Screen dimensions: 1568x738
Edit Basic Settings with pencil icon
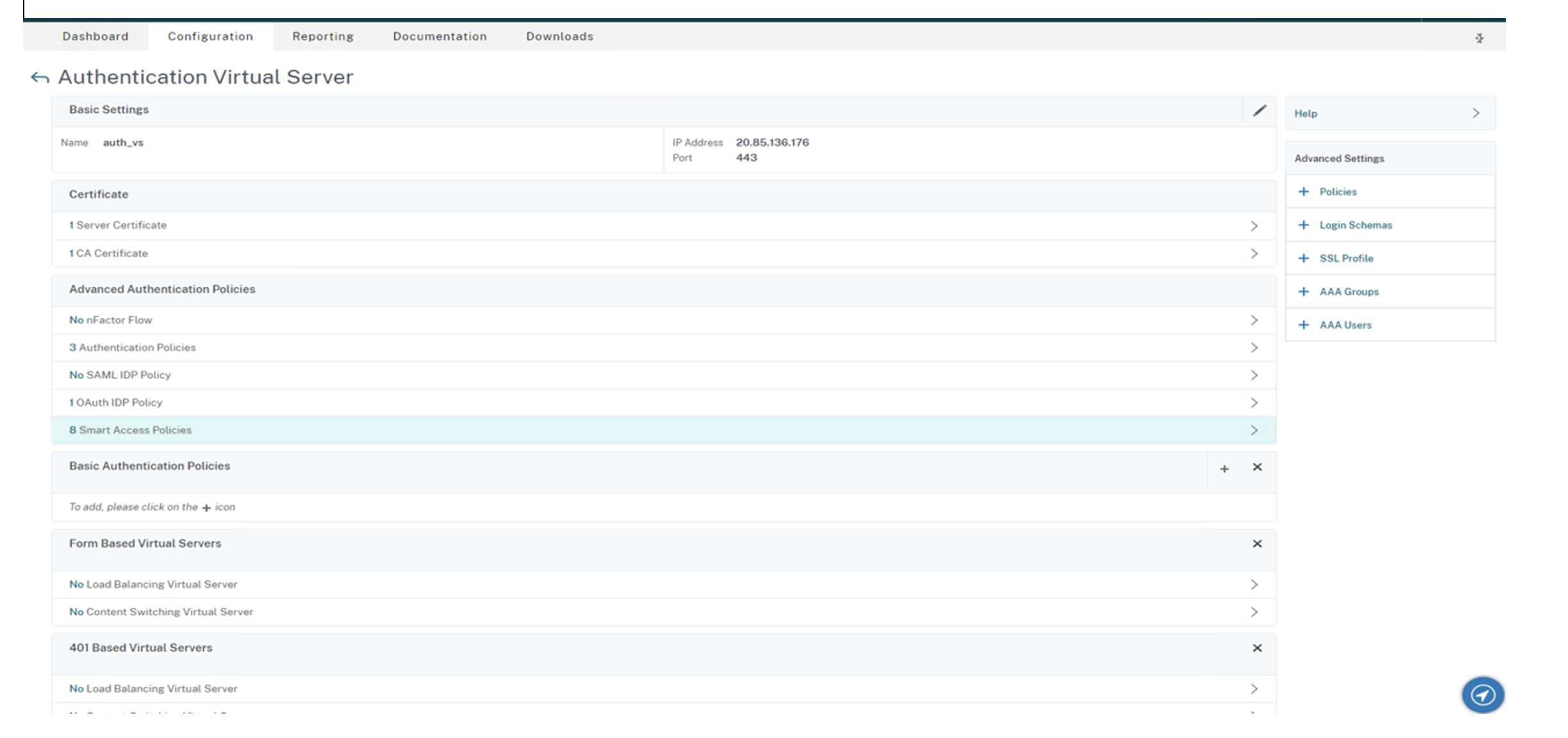click(1259, 111)
